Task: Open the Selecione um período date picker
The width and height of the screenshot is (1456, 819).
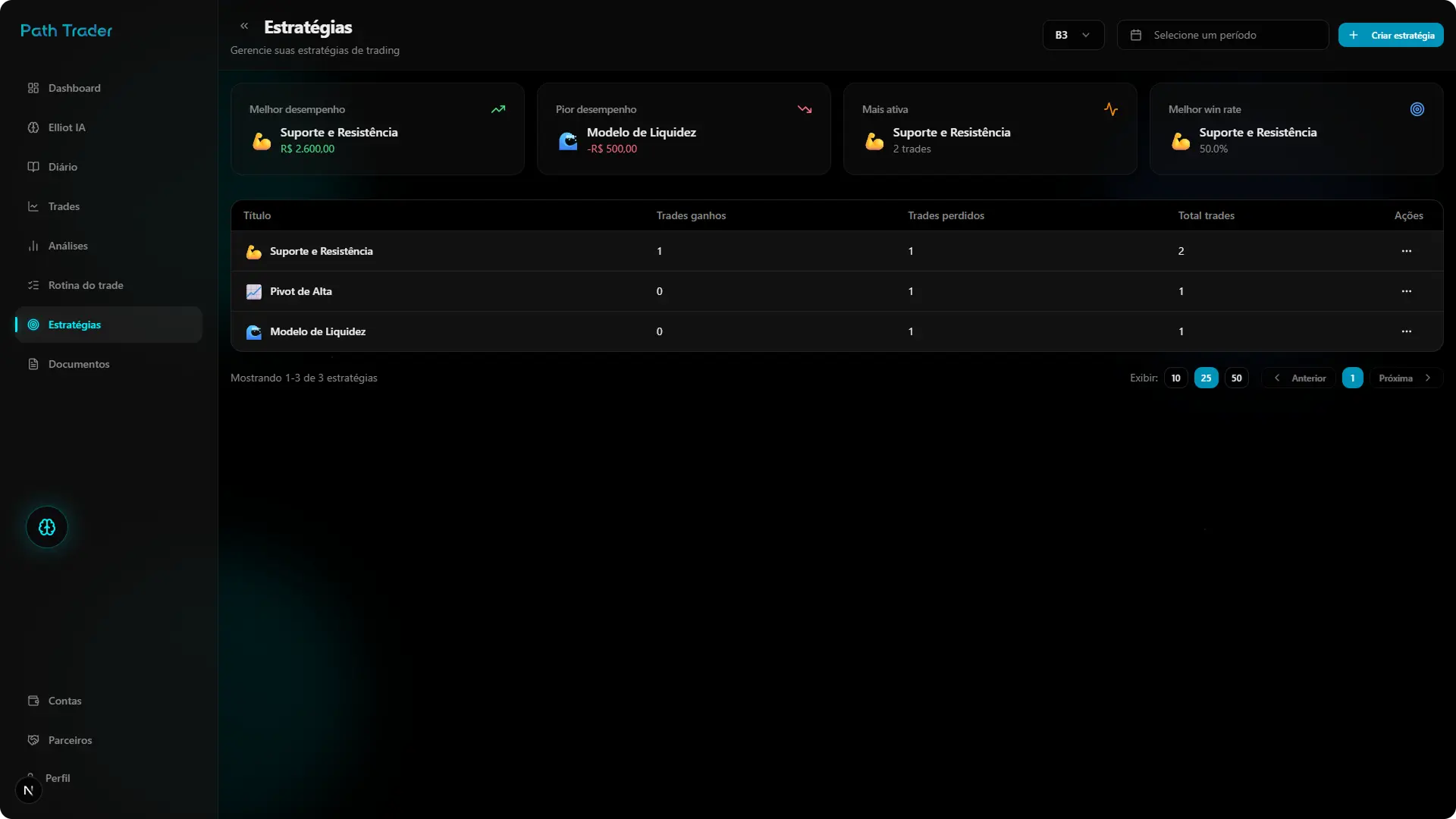Action: click(1222, 34)
